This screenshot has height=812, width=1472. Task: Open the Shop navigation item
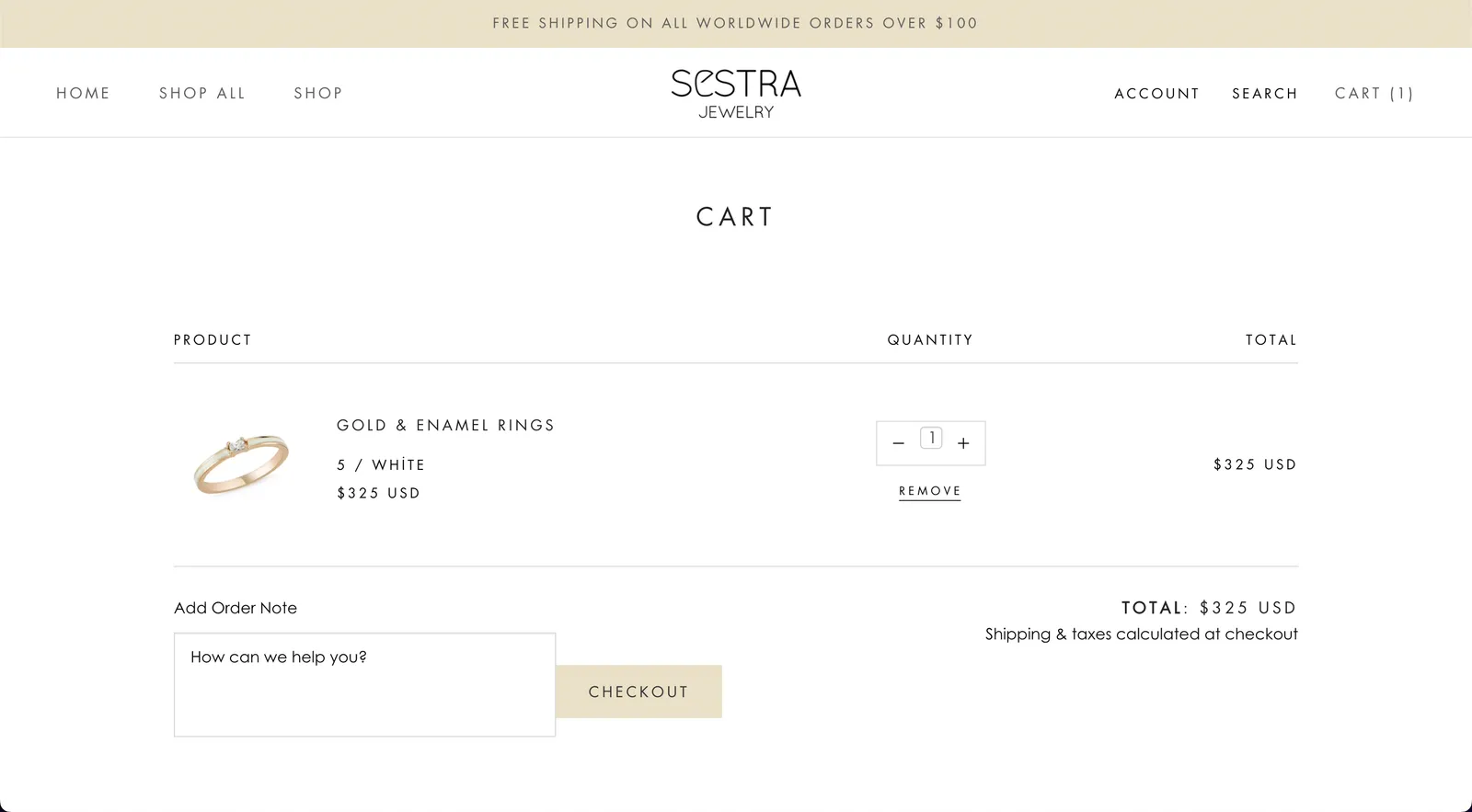click(x=318, y=93)
